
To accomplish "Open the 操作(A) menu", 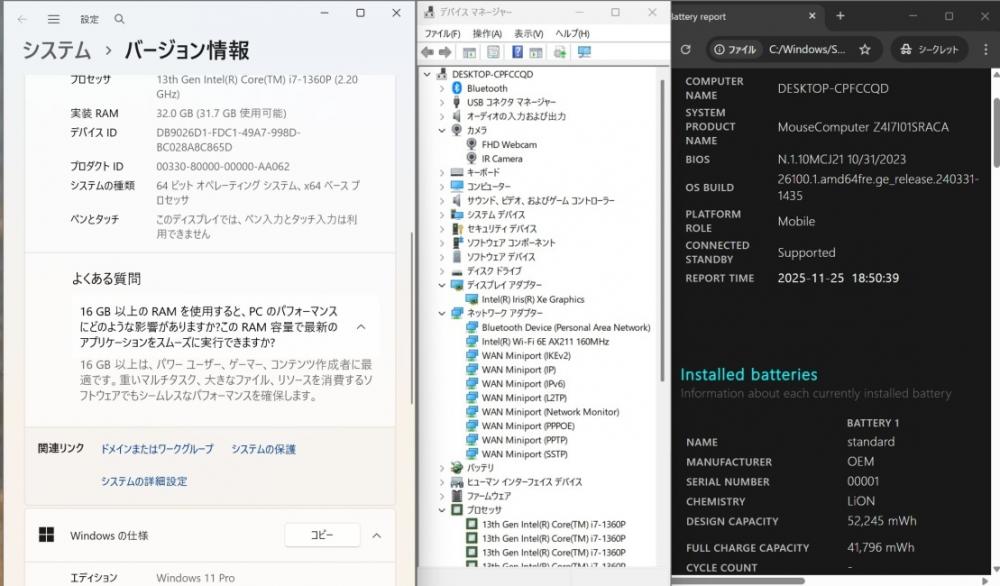I will [x=487, y=33].
